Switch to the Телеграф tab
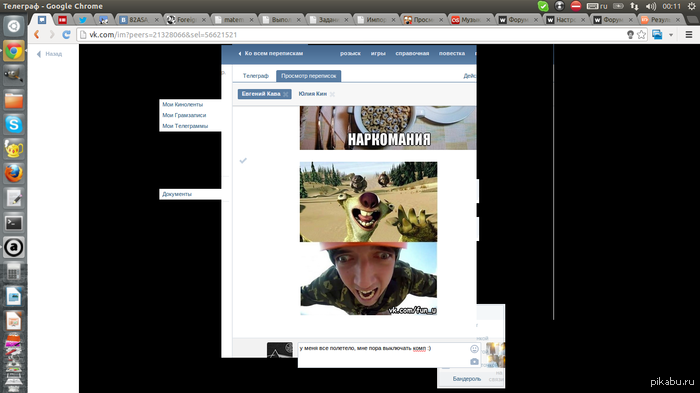 (256, 76)
